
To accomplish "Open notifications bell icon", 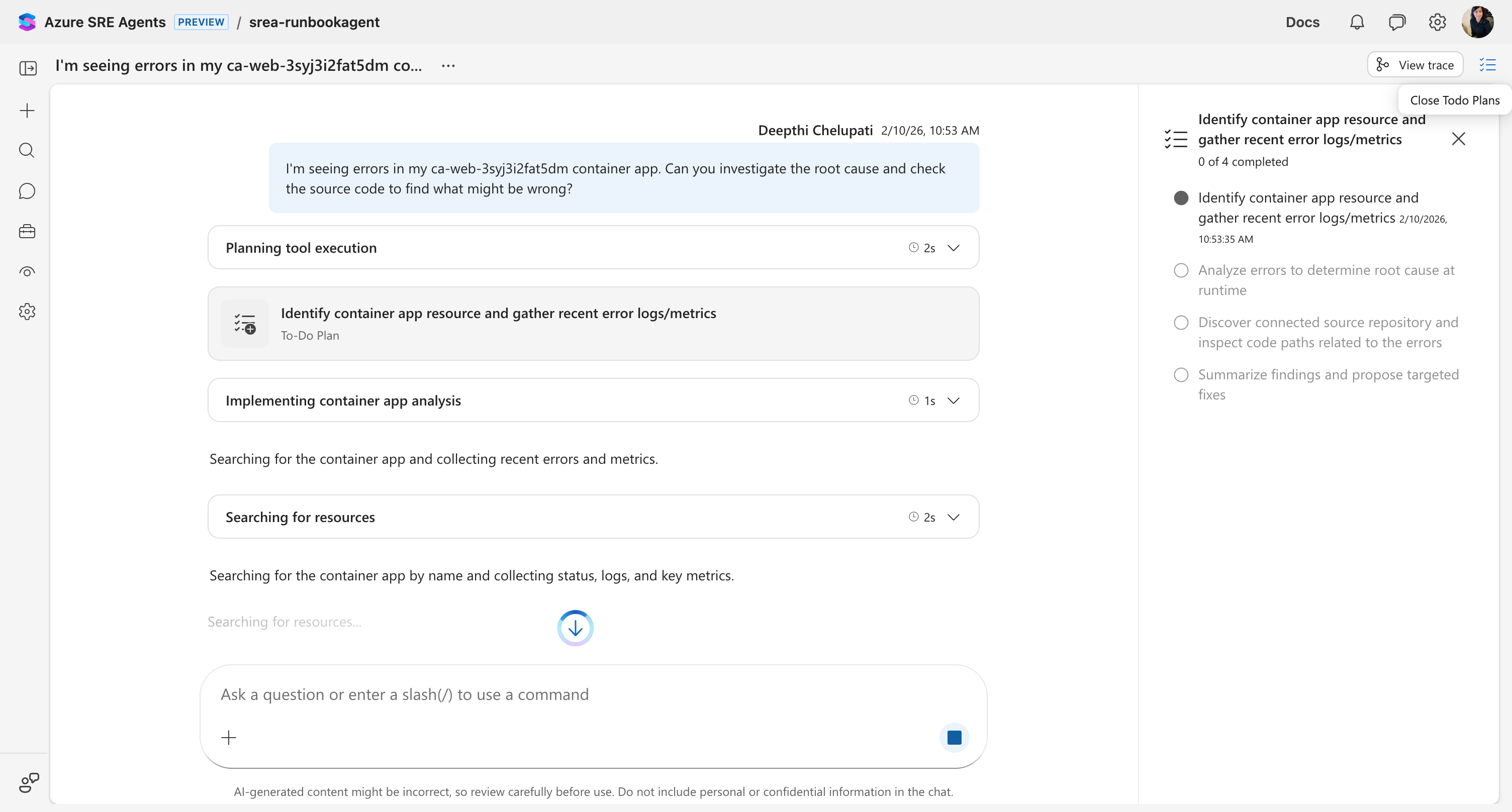I will click(x=1357, y=22).
